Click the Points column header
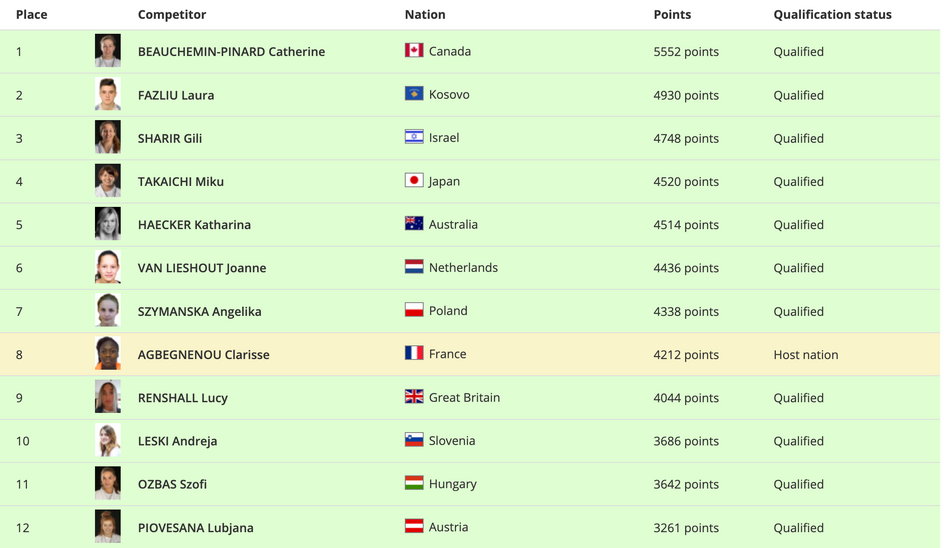The image size is (944, 548). [x=672, y=14]
